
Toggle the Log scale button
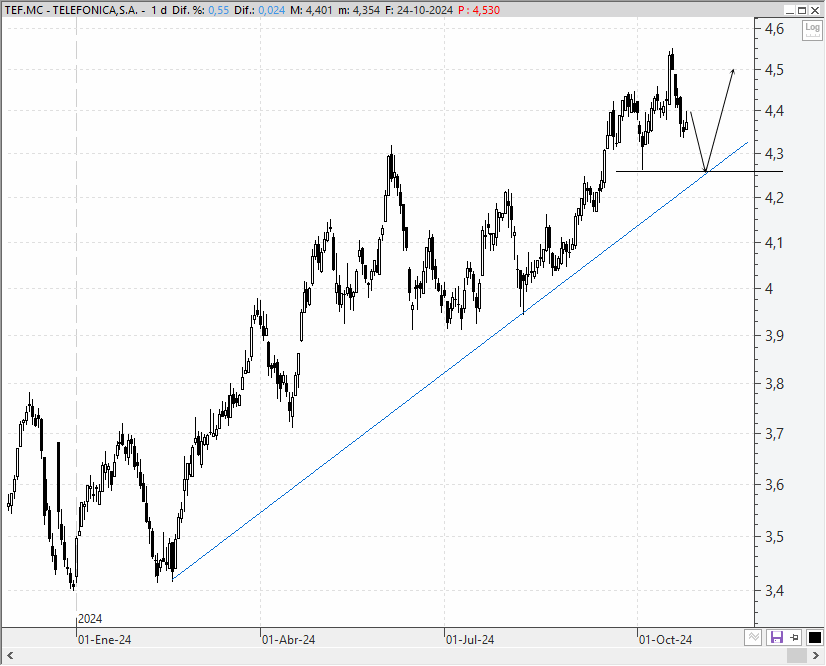[x=812, y=30]
